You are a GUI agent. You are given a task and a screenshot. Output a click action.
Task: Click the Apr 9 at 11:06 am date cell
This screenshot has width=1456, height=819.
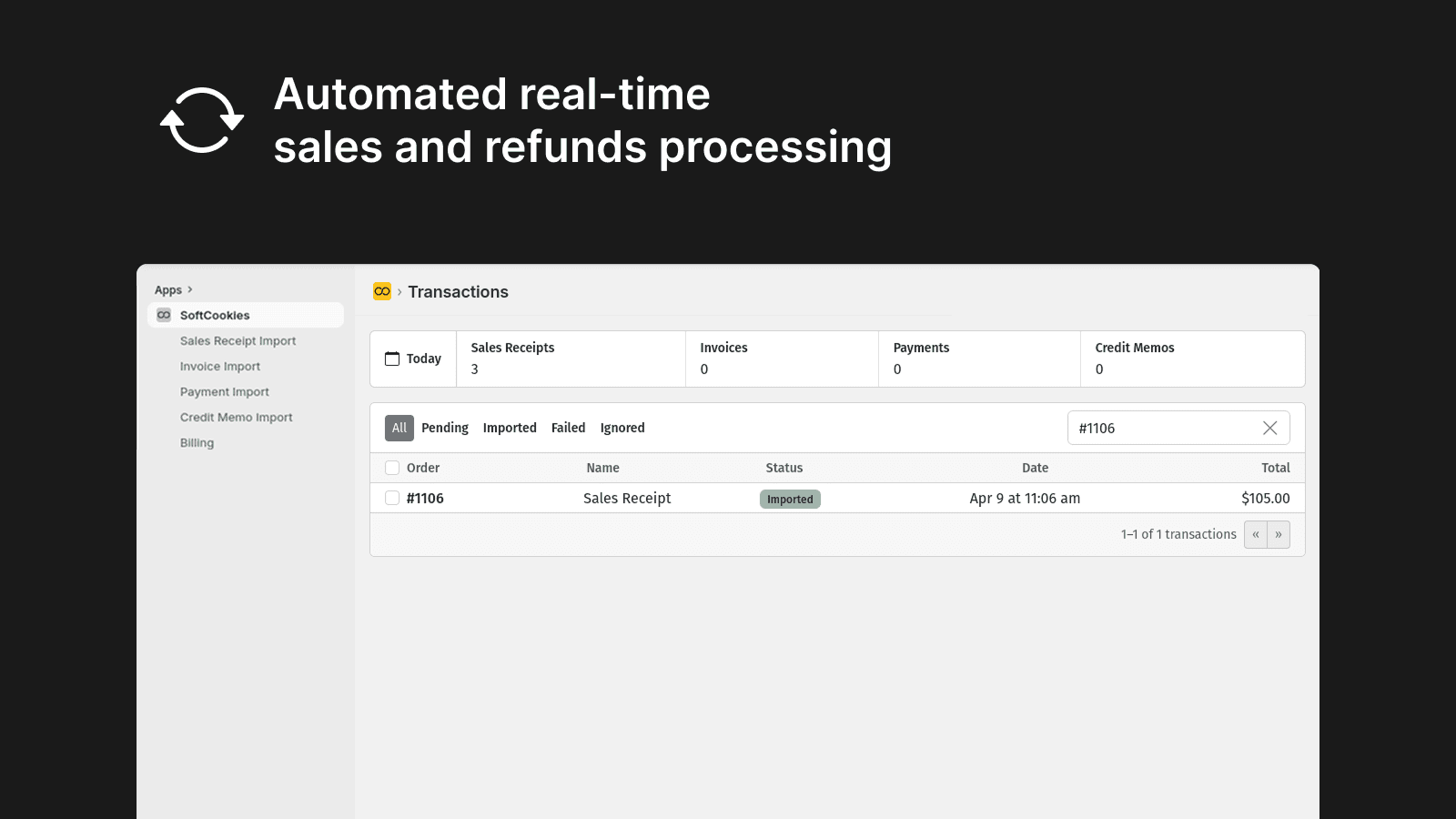tap(1025, 498)
